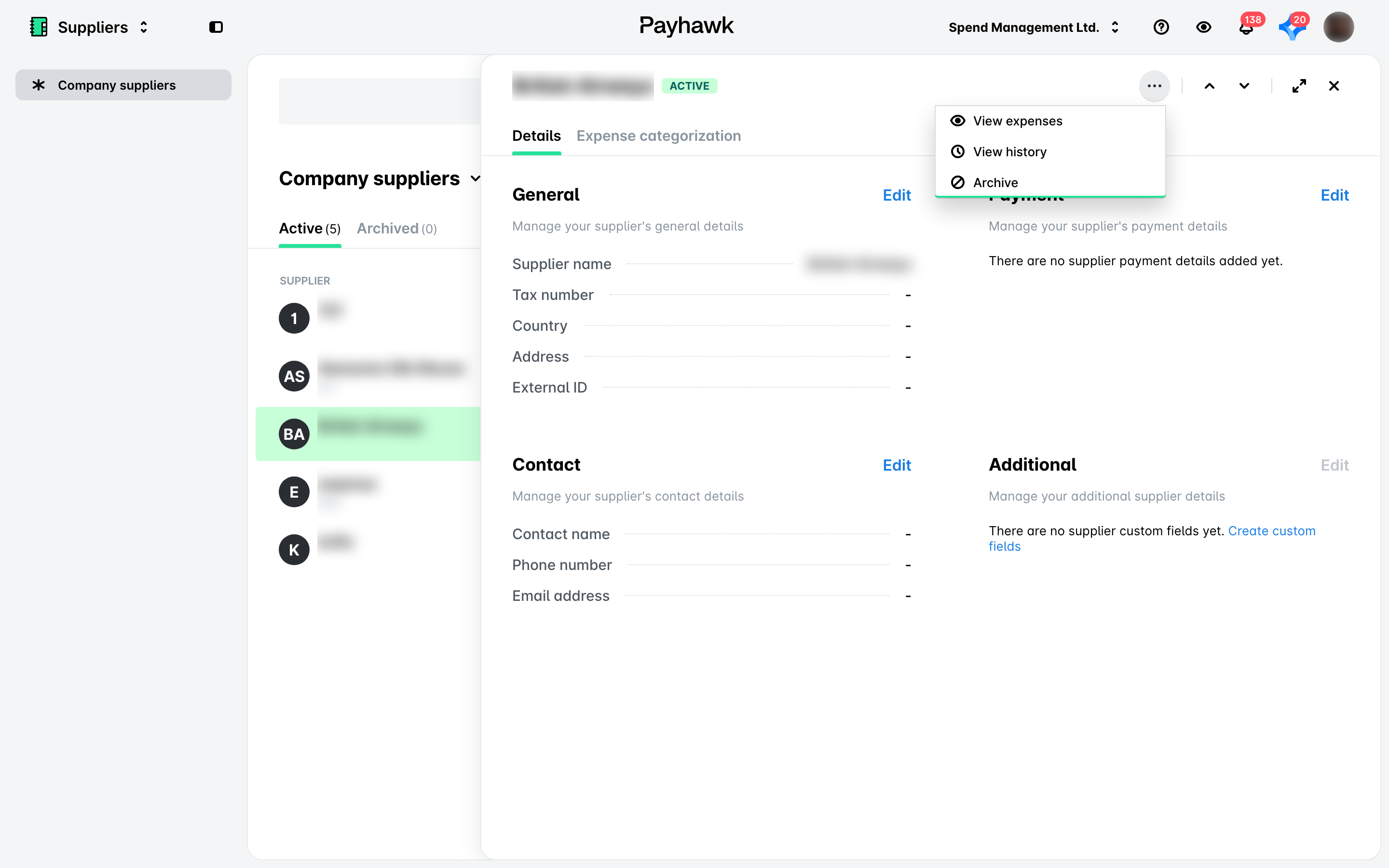Go to next supplier with down chevron
1389x868 pixels.
1244,86
